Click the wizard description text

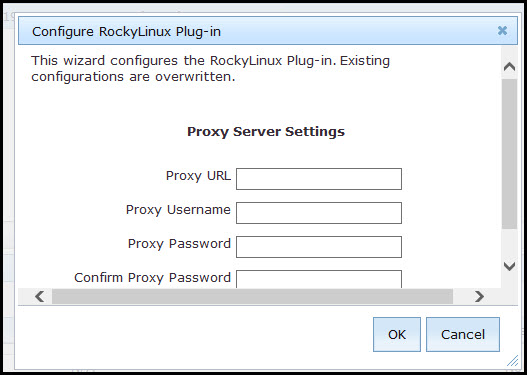210,69
